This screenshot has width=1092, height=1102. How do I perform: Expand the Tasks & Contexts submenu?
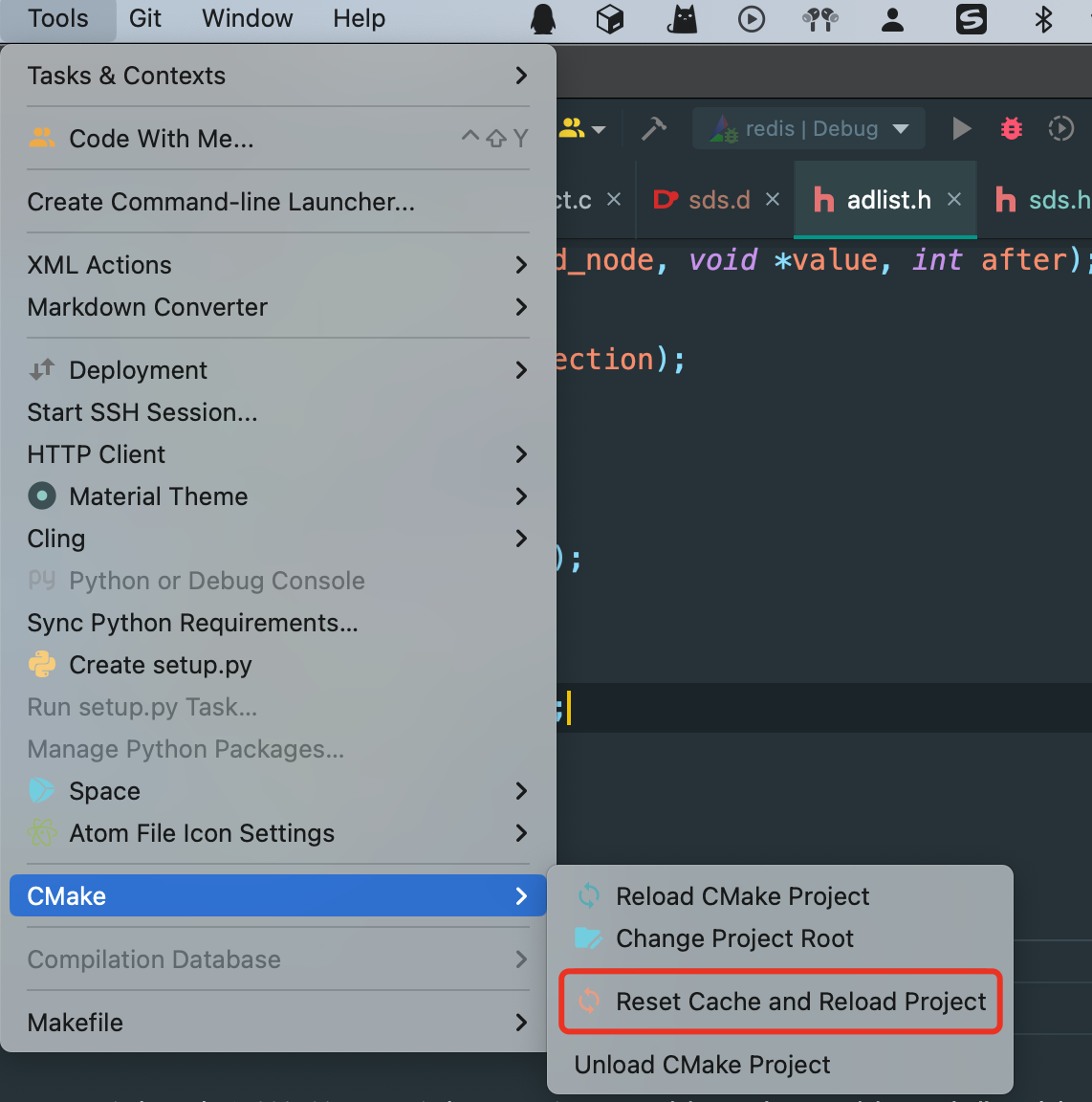coord(277,76)
